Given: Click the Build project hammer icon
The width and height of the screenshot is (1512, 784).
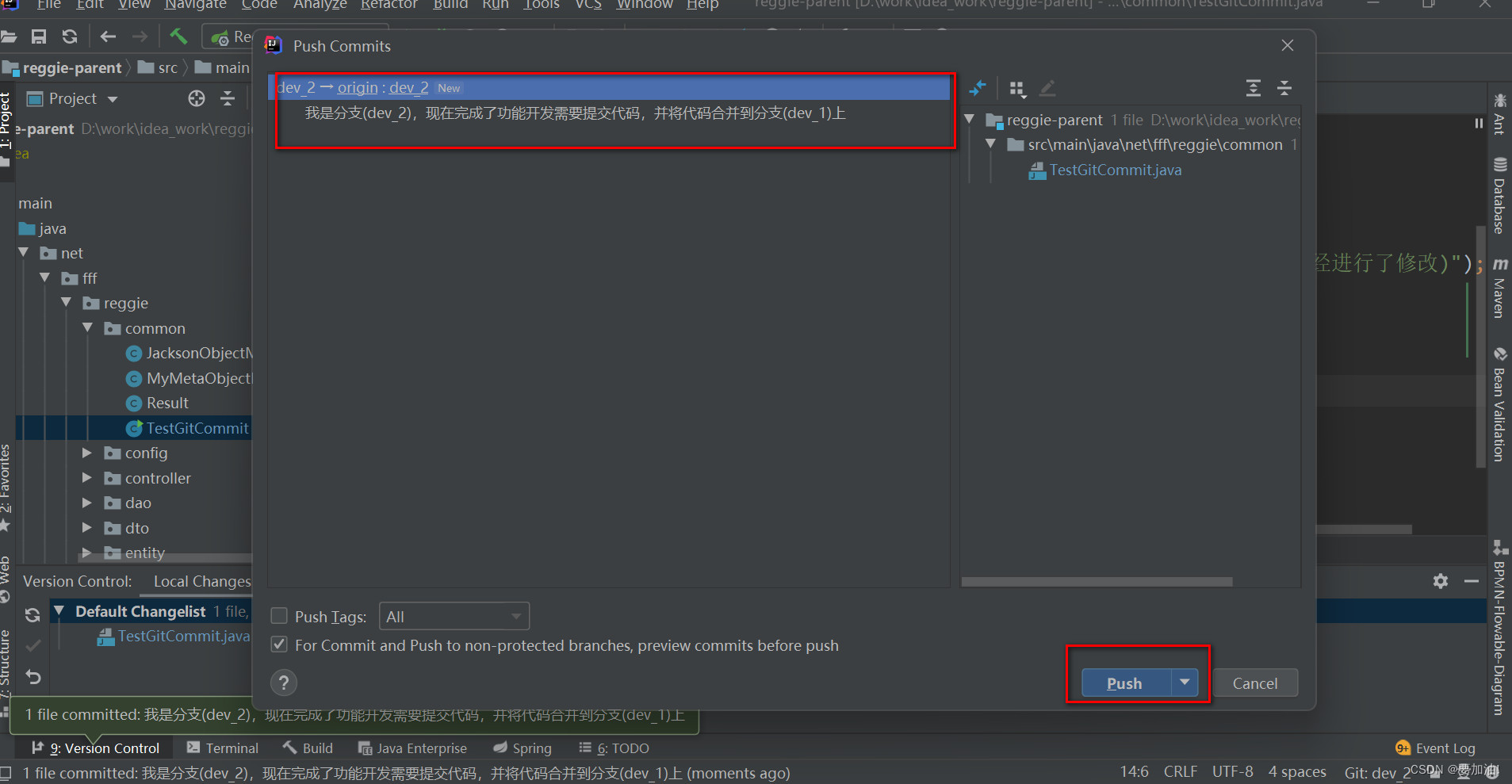Looking at the screenshot, I should (178, 36).
